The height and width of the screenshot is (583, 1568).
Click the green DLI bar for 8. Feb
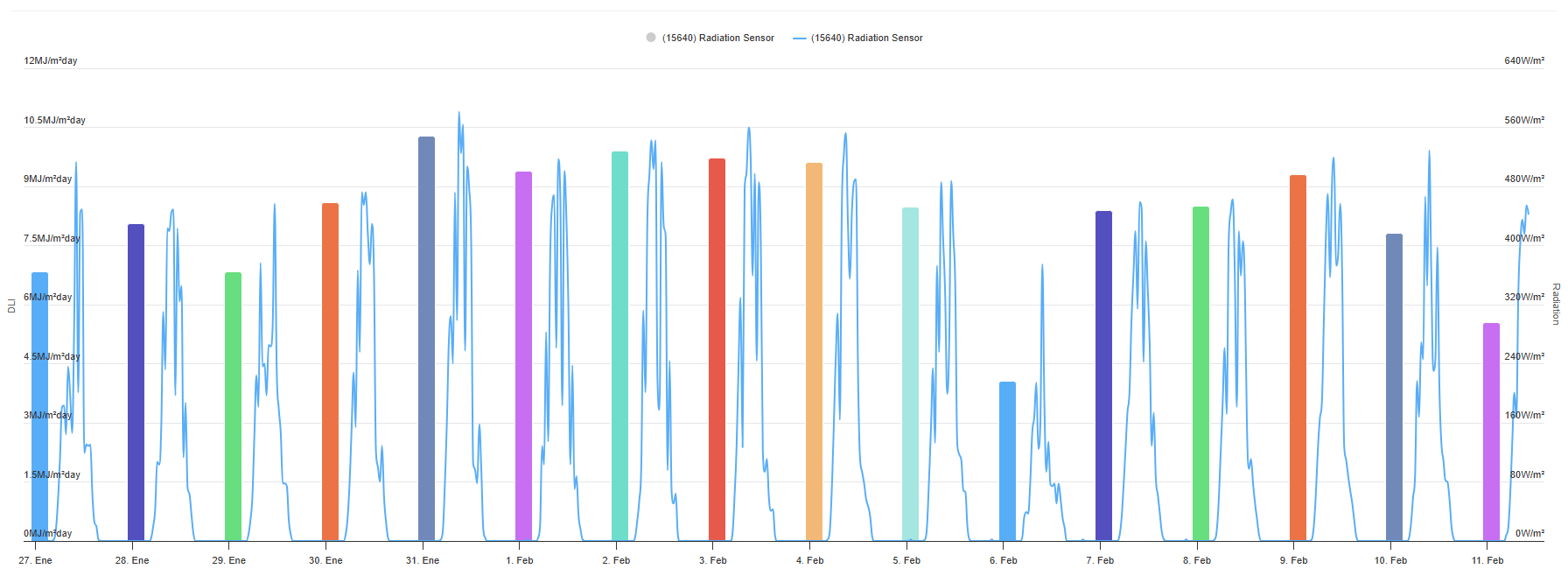point(1200,374)
